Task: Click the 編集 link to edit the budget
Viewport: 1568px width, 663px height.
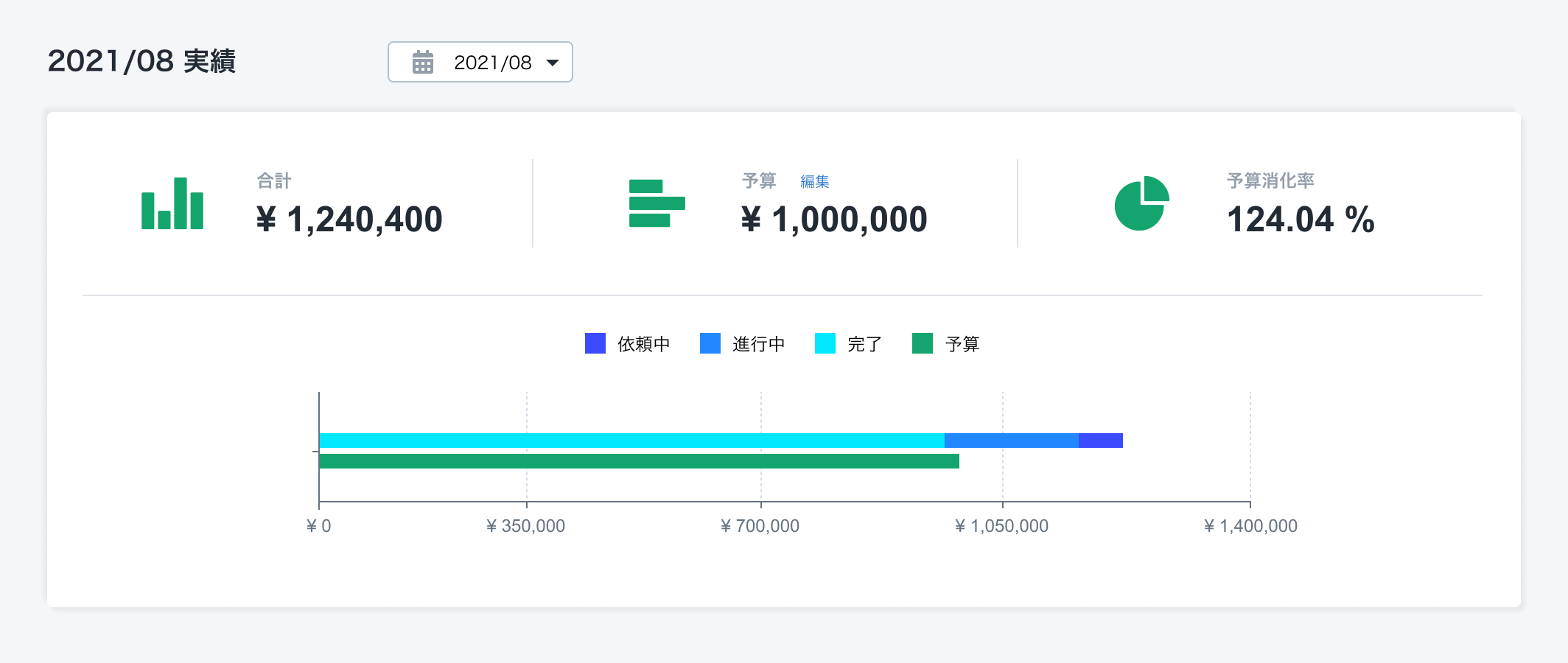Action: [x=814, y=181]
